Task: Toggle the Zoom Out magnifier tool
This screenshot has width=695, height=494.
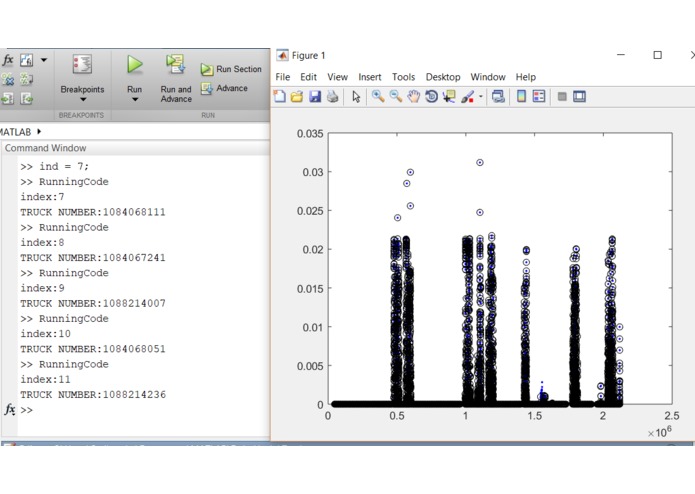Action: tap(395, 96)
